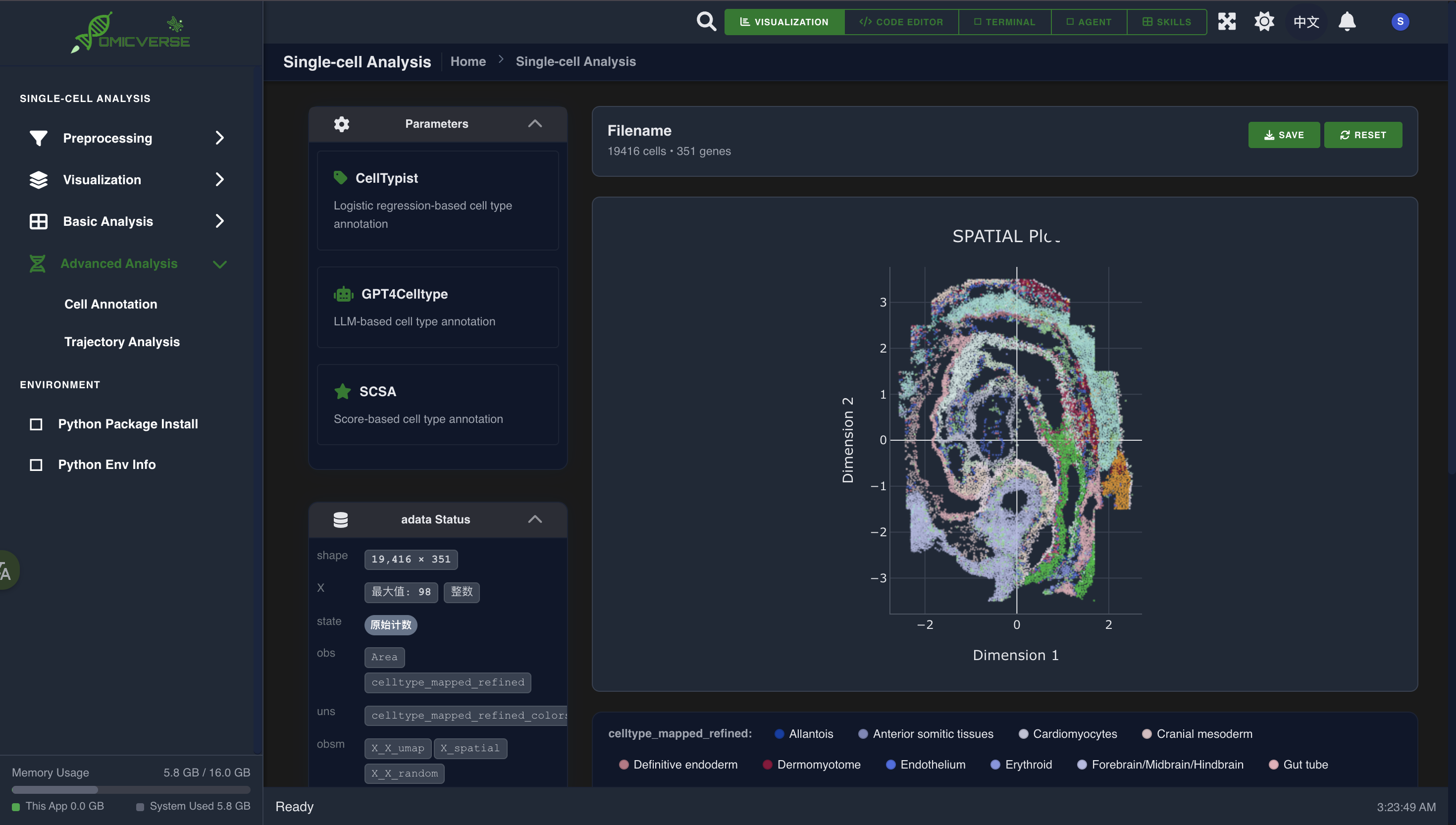Switch to the Code Editor tab
Screen dimensions: 1456x825
(x=901, y=21)
